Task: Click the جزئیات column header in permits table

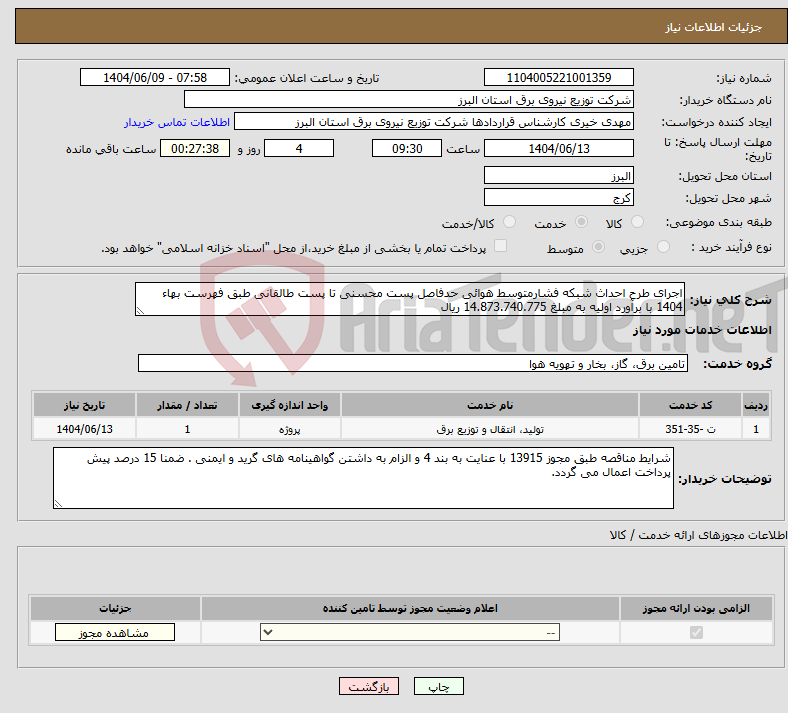Action: (x=115, y=608)
